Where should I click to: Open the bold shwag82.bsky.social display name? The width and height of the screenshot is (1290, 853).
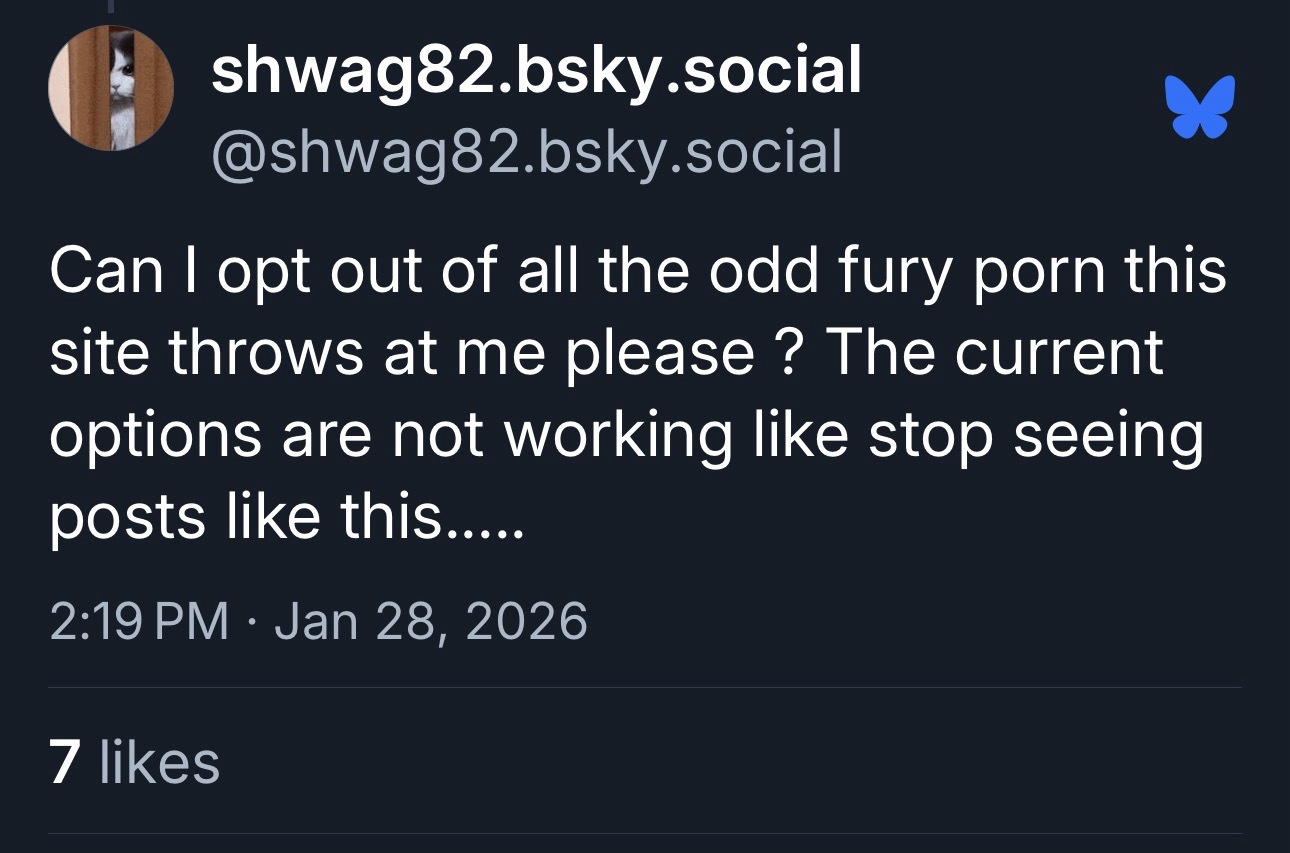tap(536, 71)
